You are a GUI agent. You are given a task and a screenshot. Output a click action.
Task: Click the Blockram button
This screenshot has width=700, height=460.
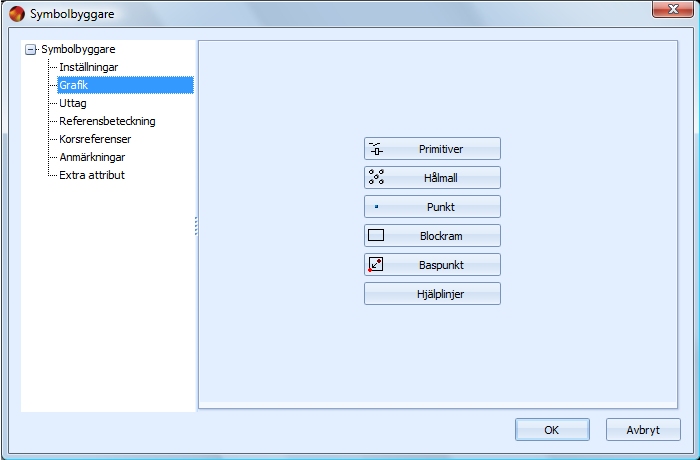click(x=432, y=236)
